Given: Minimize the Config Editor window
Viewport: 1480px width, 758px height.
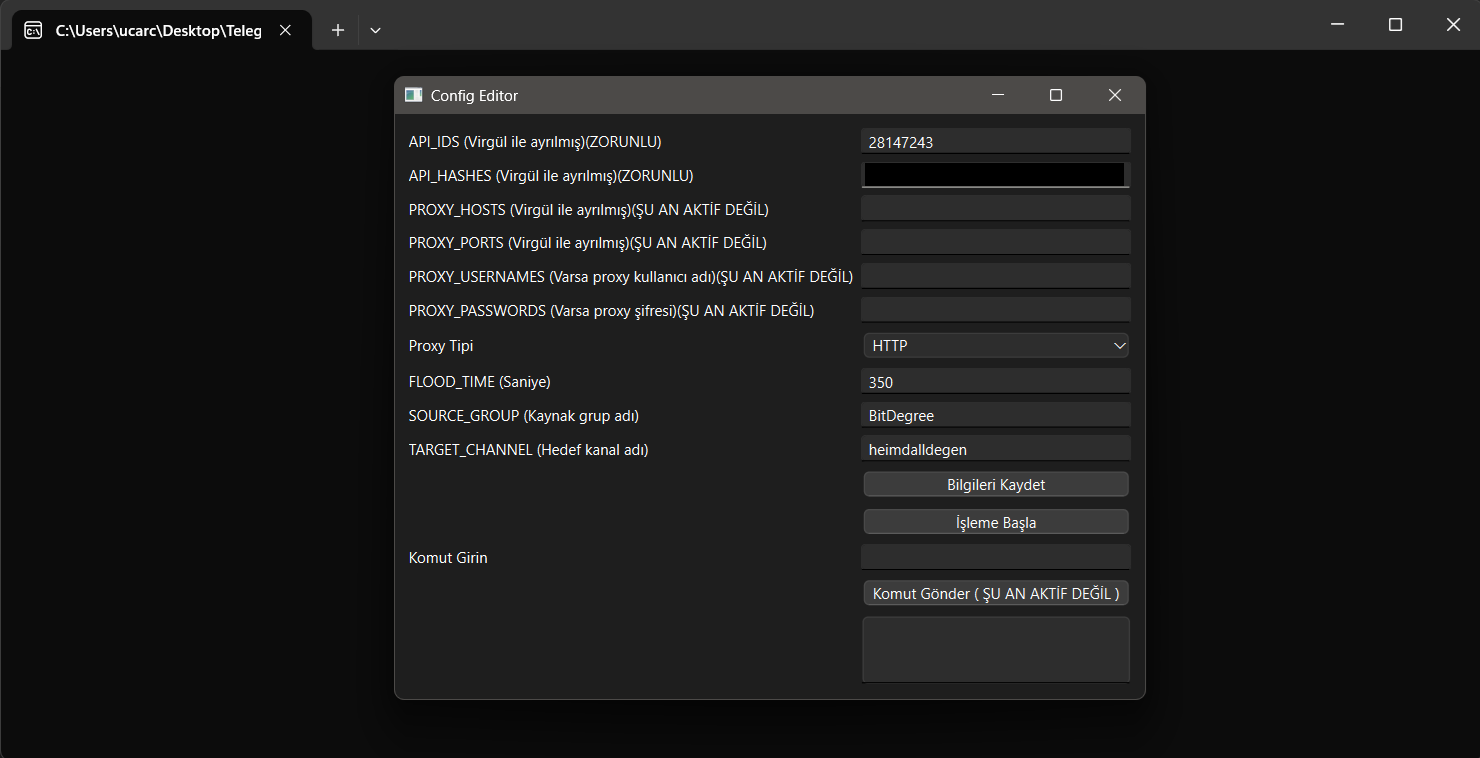Looking at the screenshot, I should pyautogui.click(x=997, y=95).
